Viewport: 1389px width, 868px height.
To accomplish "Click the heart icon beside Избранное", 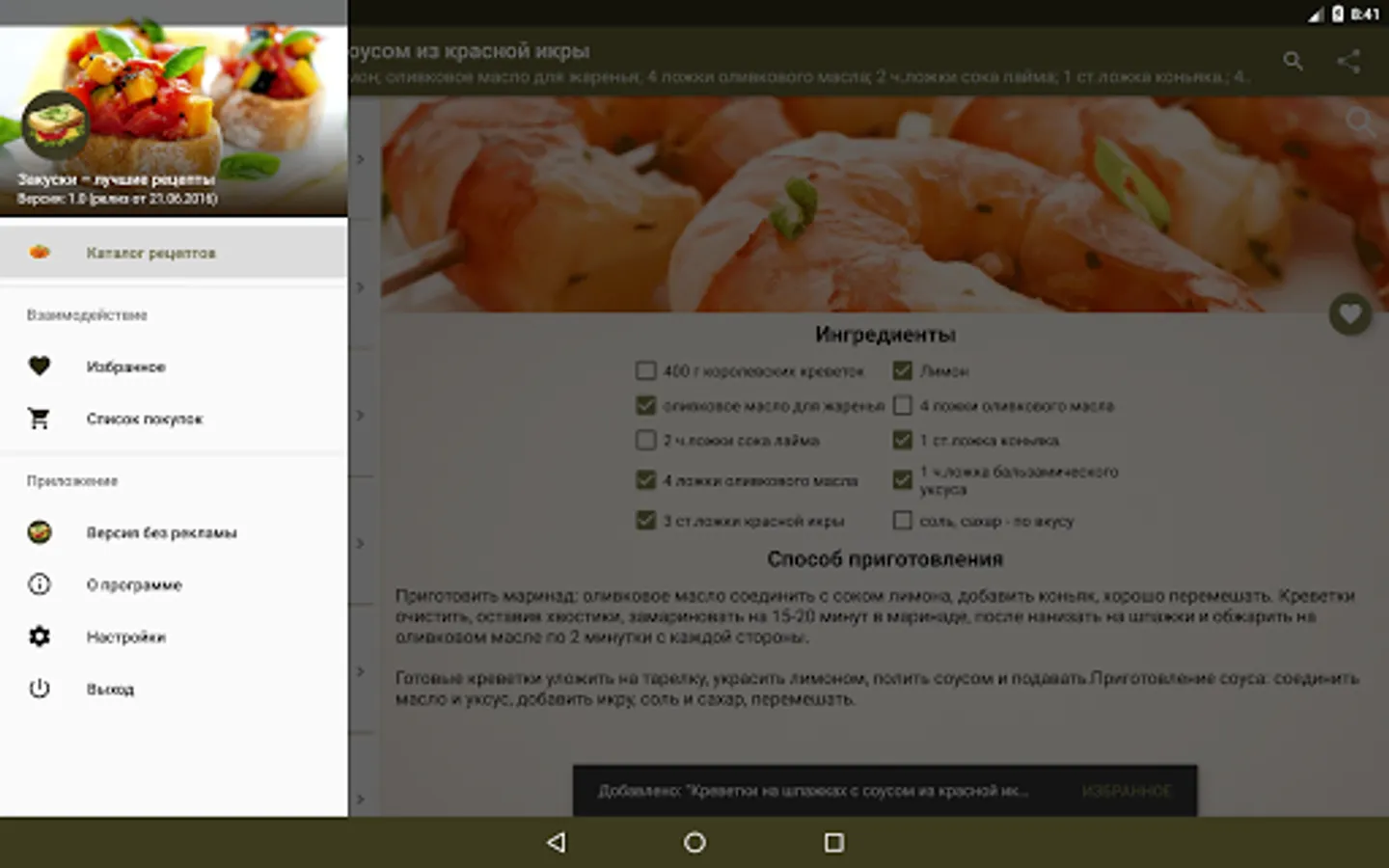I will click(x=39, y=366).
